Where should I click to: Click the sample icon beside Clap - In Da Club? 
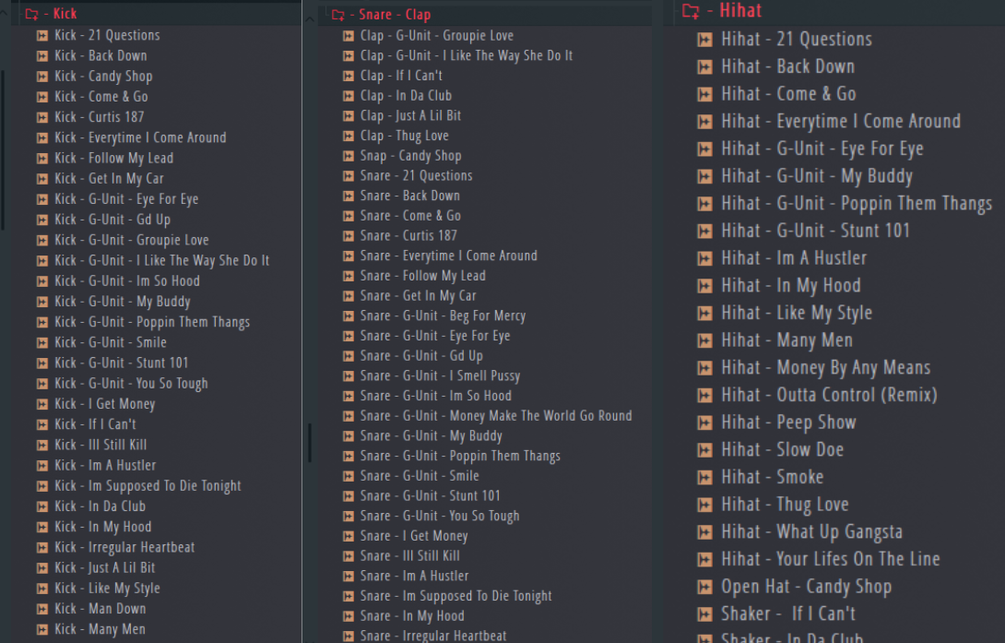(x=349, y=96)
